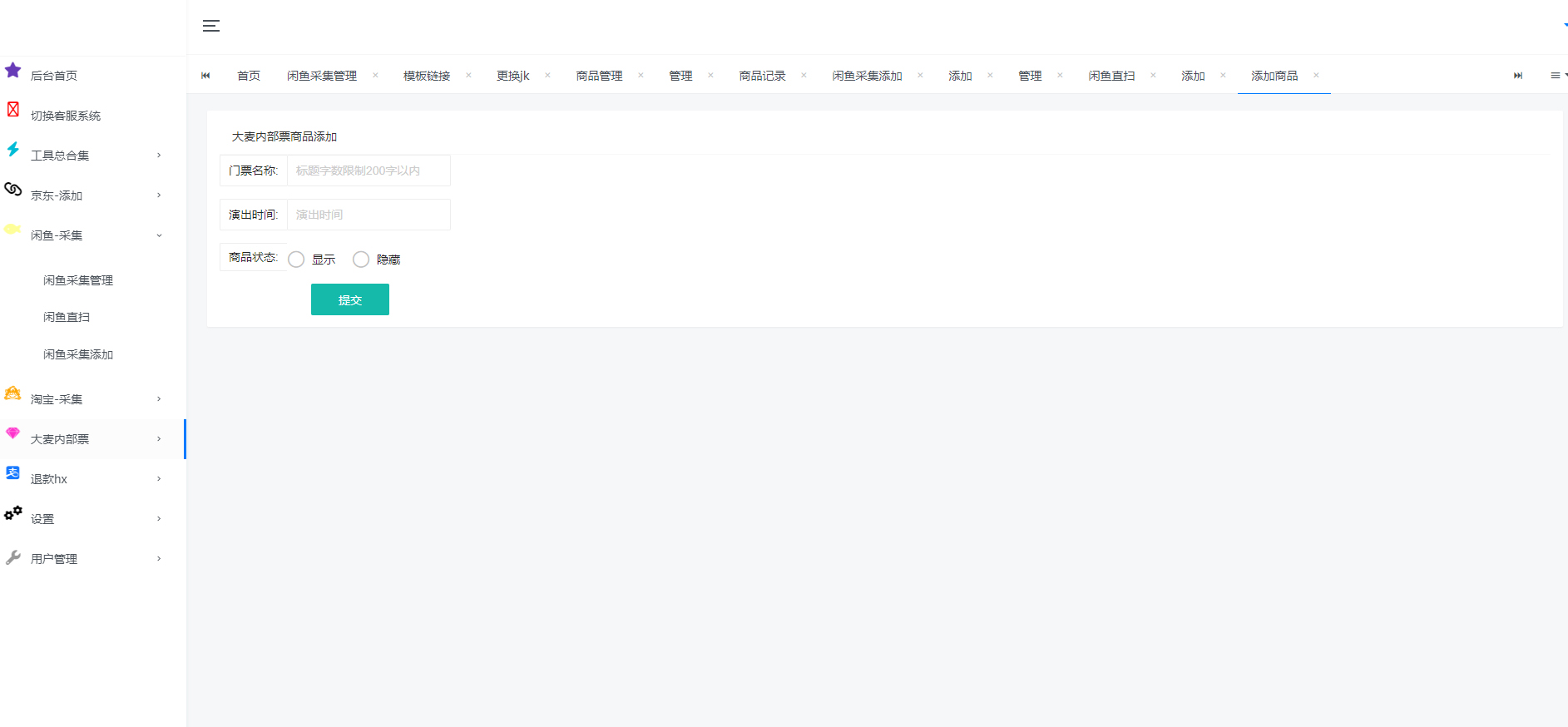The height and width of the screenshot is (727, 1568).
Task: Expand the 设置 menu chevron
Action: pos(159,519)
